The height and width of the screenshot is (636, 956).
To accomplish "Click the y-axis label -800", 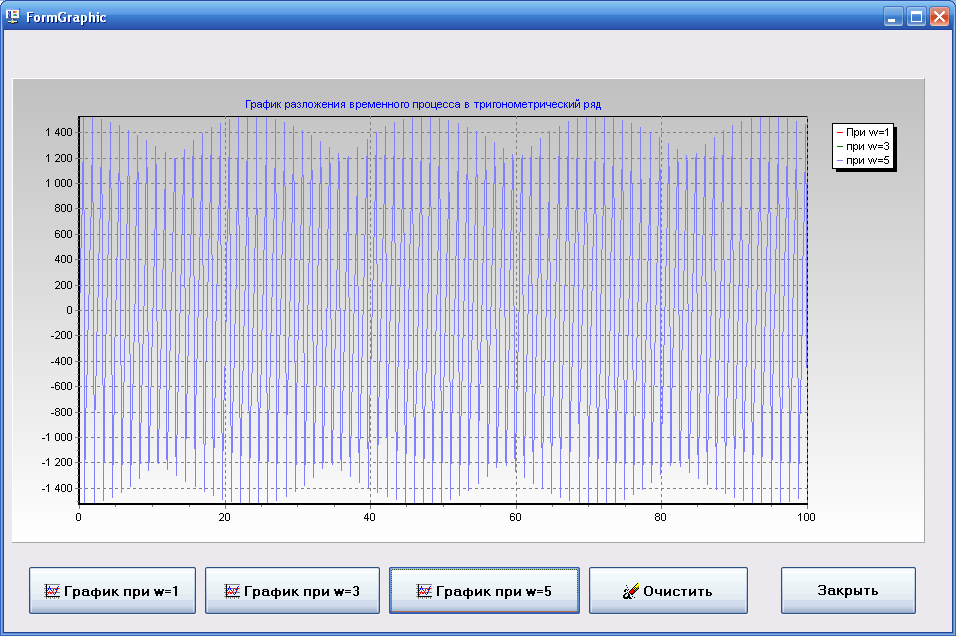I will 62,412.
